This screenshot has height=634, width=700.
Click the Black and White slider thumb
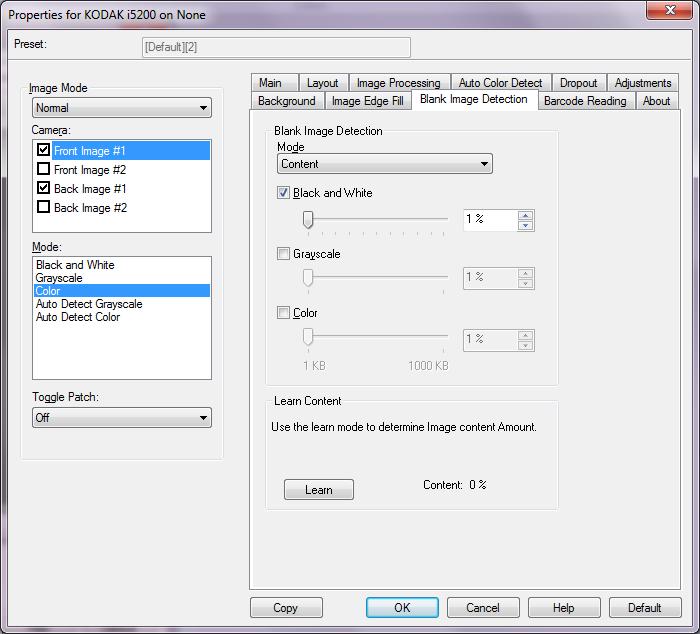[308, 220]
